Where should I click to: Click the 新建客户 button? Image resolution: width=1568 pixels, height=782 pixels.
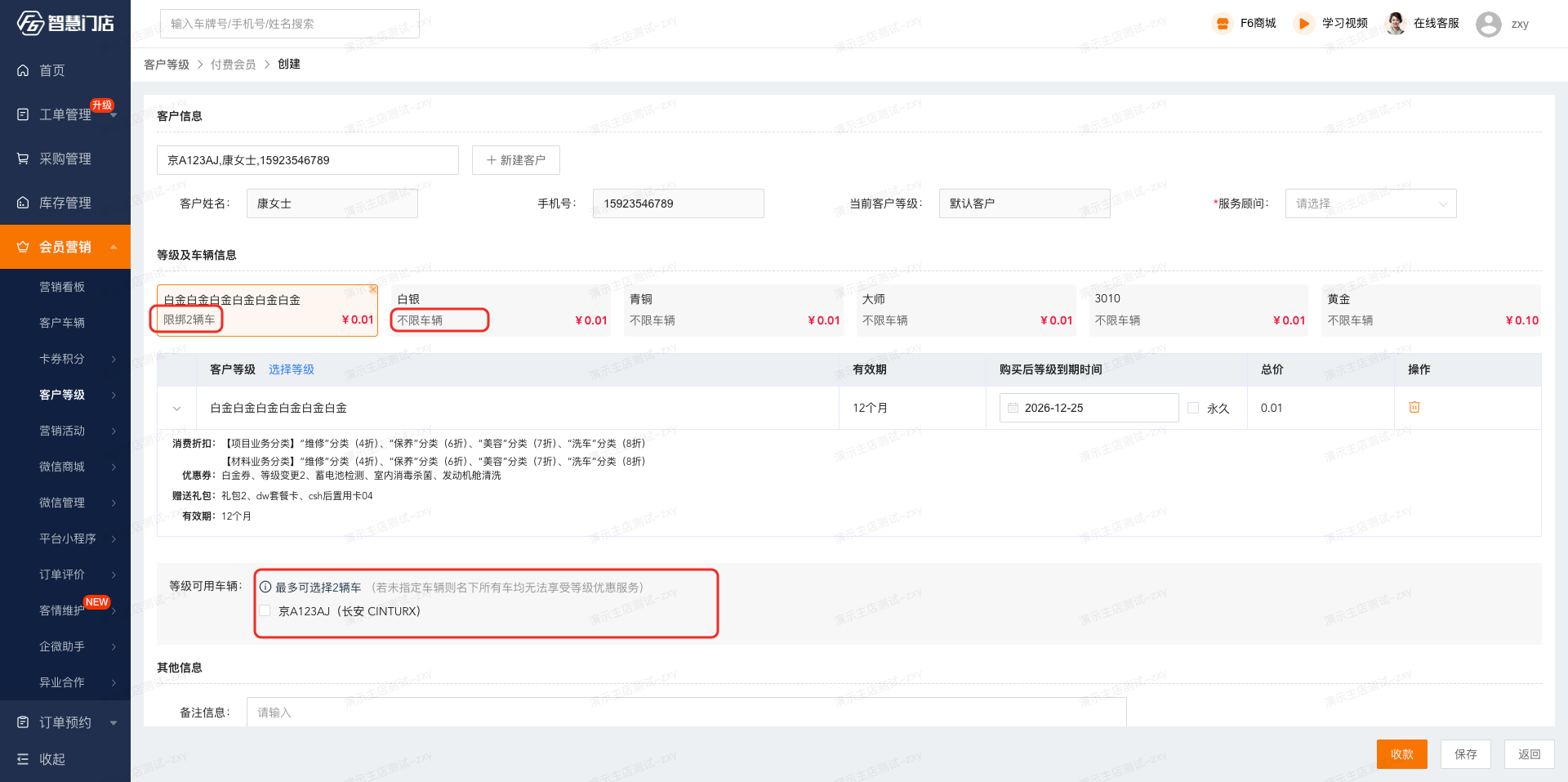tap(515, 160)
